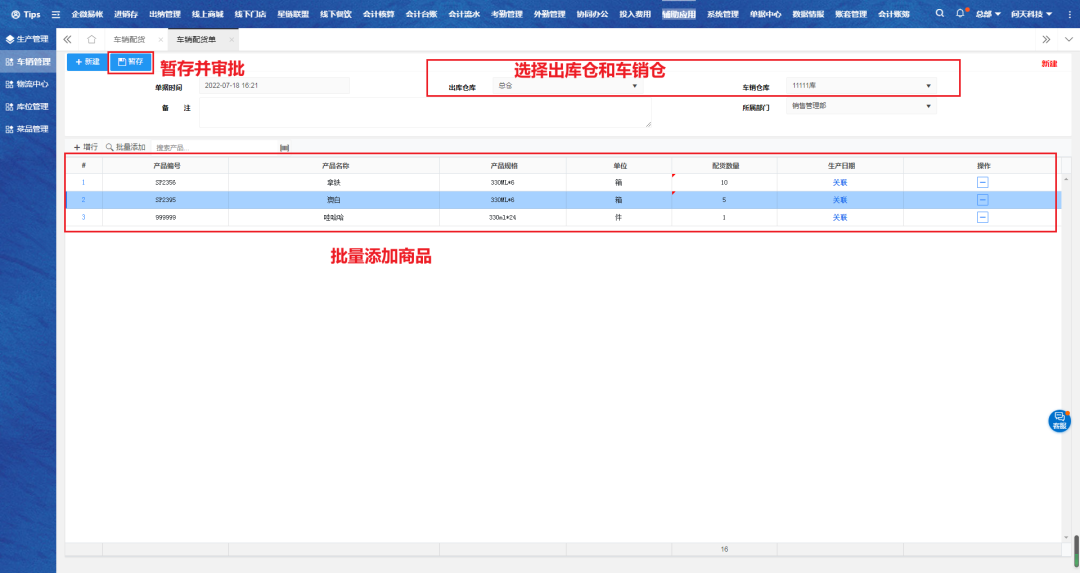1080x573 pixels.
Task: Open the search magnifier in top bar
Action: click(939, 14)
